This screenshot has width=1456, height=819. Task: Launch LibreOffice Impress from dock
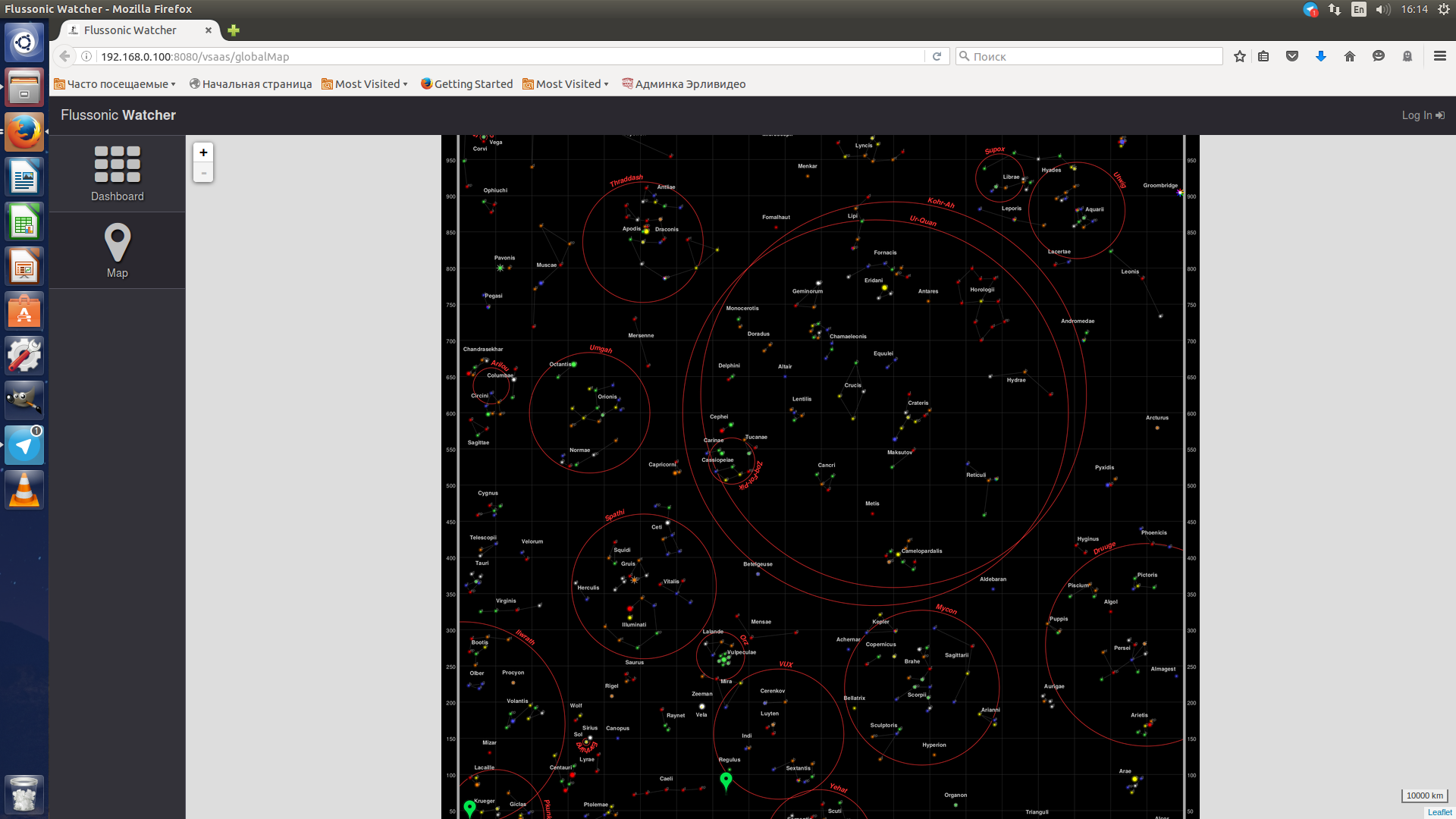pyautogui.click(x=24, y=266)
